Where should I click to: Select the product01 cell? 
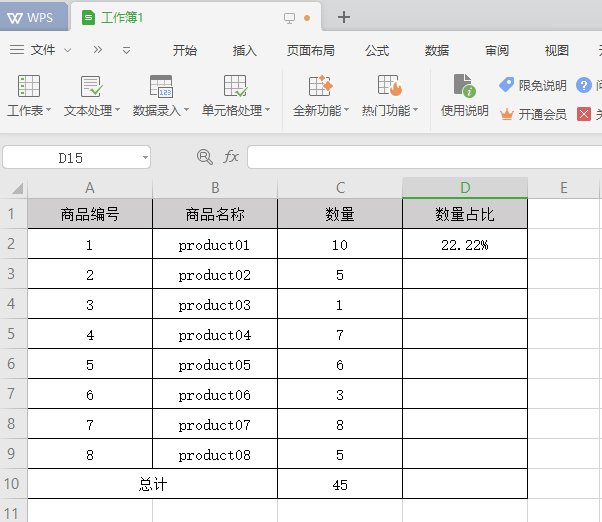tap(215, 244)
